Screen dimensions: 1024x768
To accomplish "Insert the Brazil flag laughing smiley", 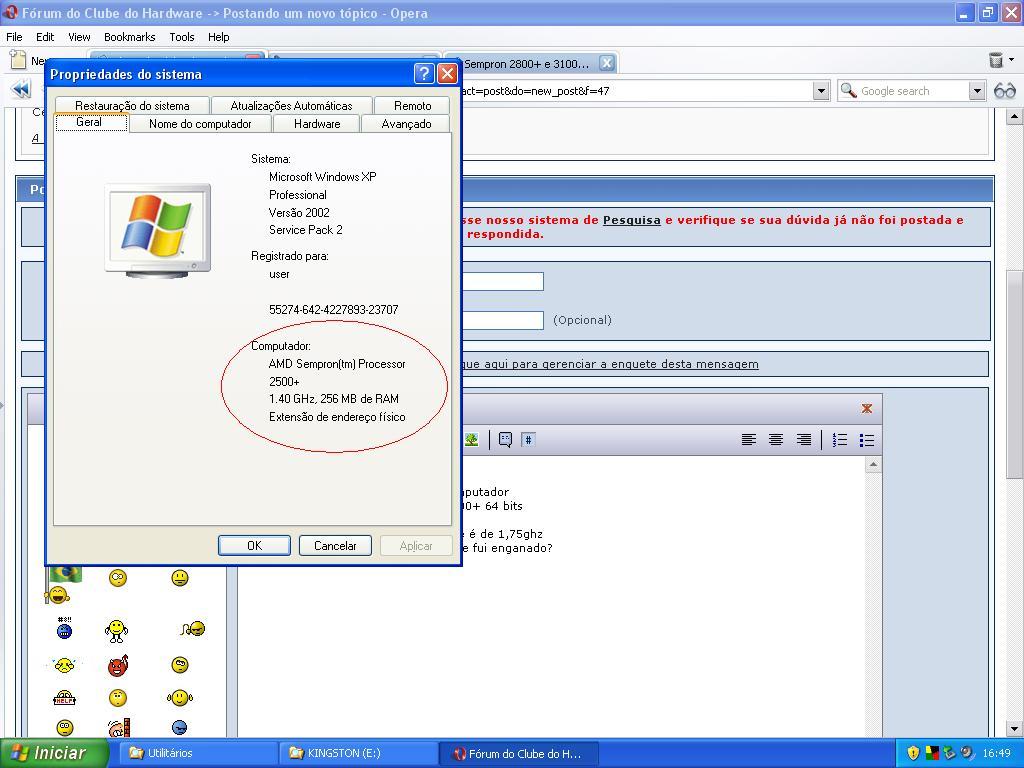I will coord(62,585).
